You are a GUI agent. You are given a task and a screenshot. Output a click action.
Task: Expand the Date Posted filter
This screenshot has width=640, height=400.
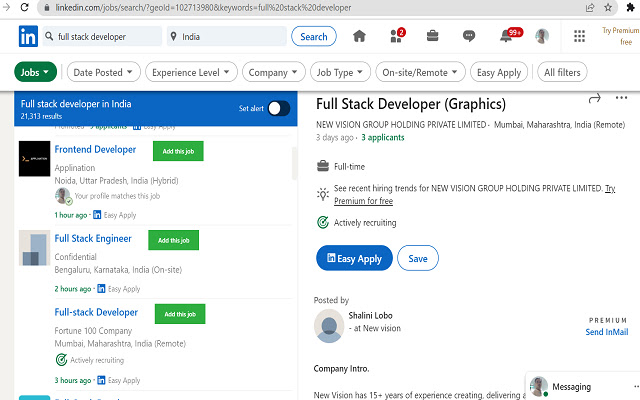(x=103, y=72)
